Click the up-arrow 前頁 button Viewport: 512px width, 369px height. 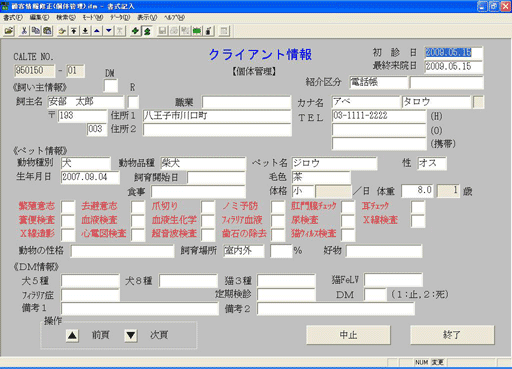coord(72,335)
